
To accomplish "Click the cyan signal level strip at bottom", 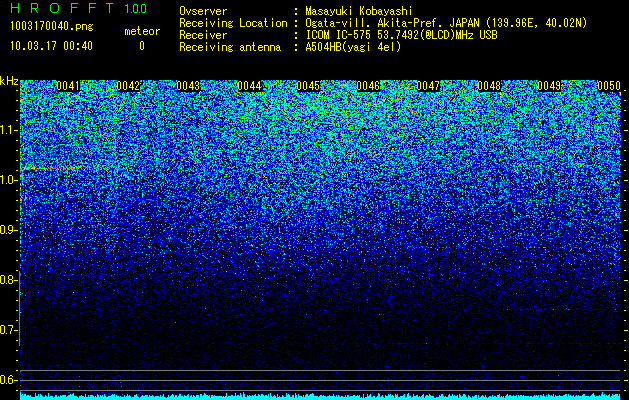I will tap(321, 397).
